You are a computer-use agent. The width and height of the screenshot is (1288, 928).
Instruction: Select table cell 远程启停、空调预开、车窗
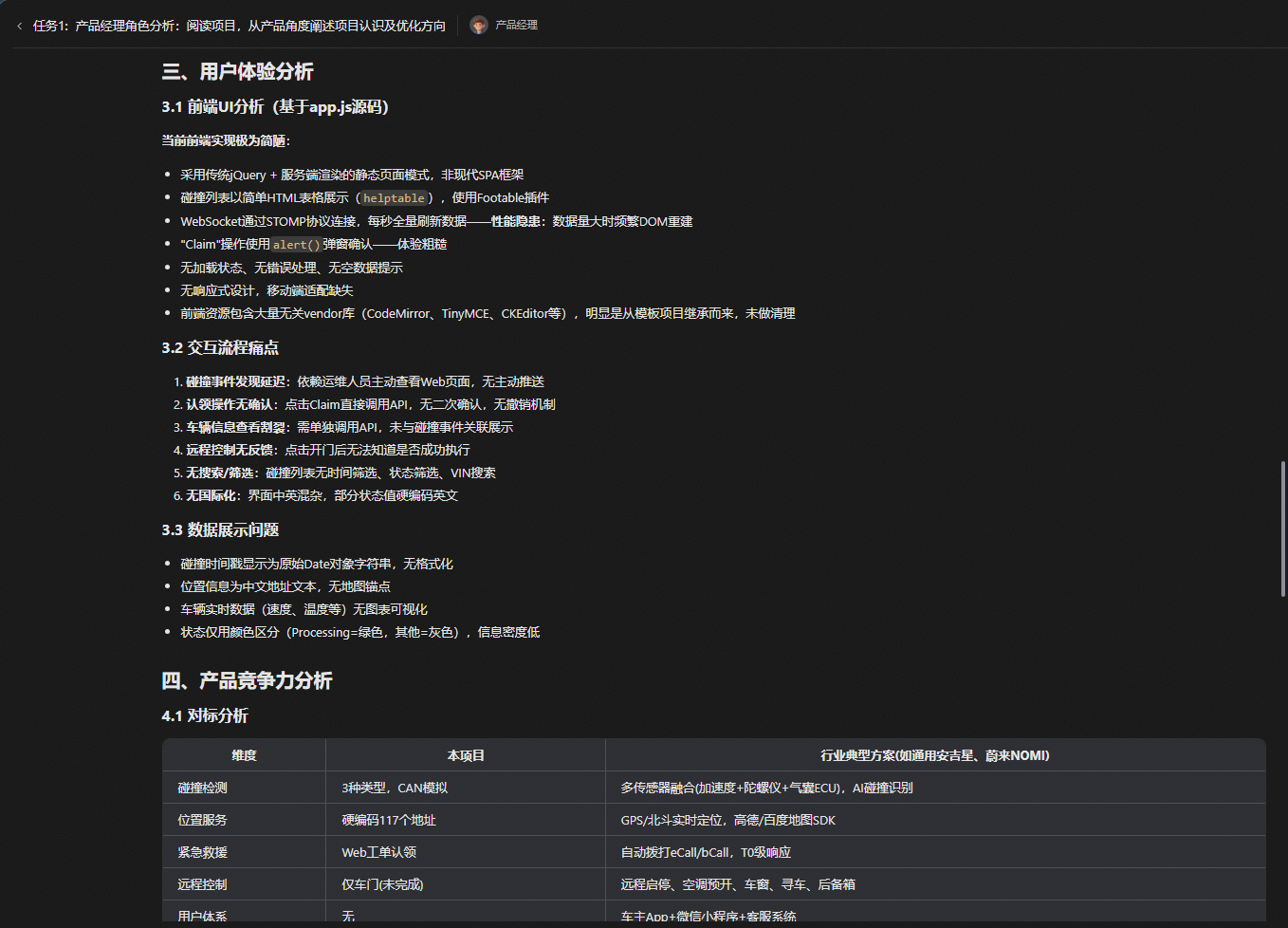[x=935, y=884]
